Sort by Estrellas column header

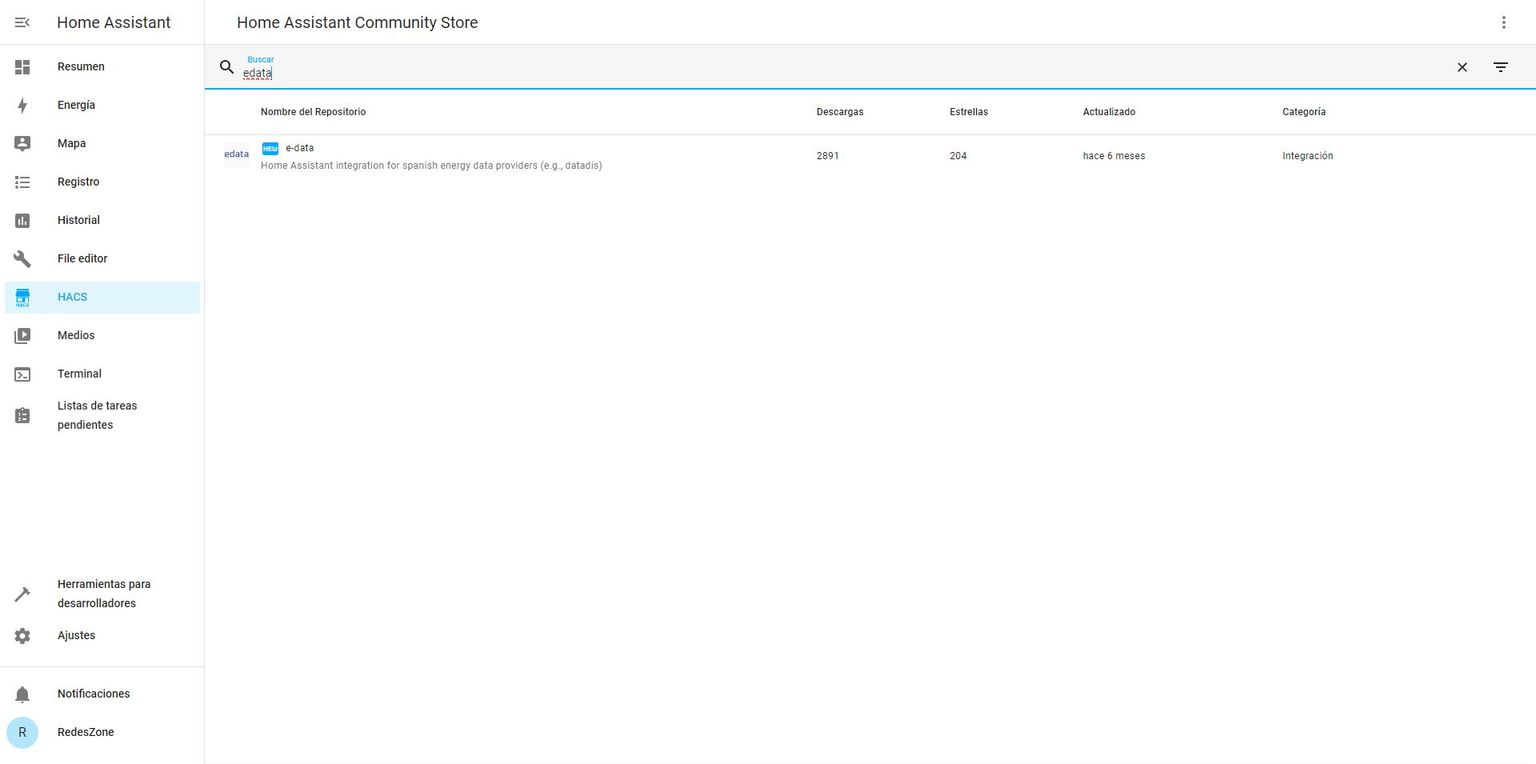969,112
